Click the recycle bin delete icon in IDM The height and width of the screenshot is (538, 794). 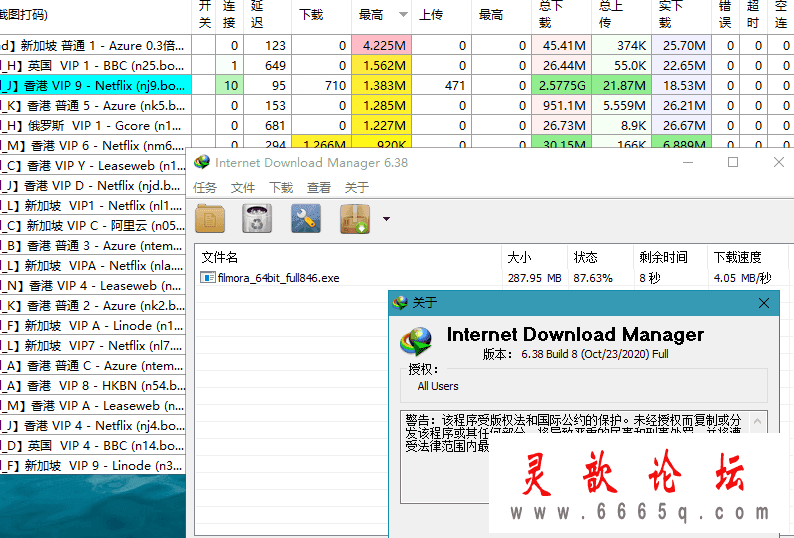pyautogui.click(x=257, y=219)
